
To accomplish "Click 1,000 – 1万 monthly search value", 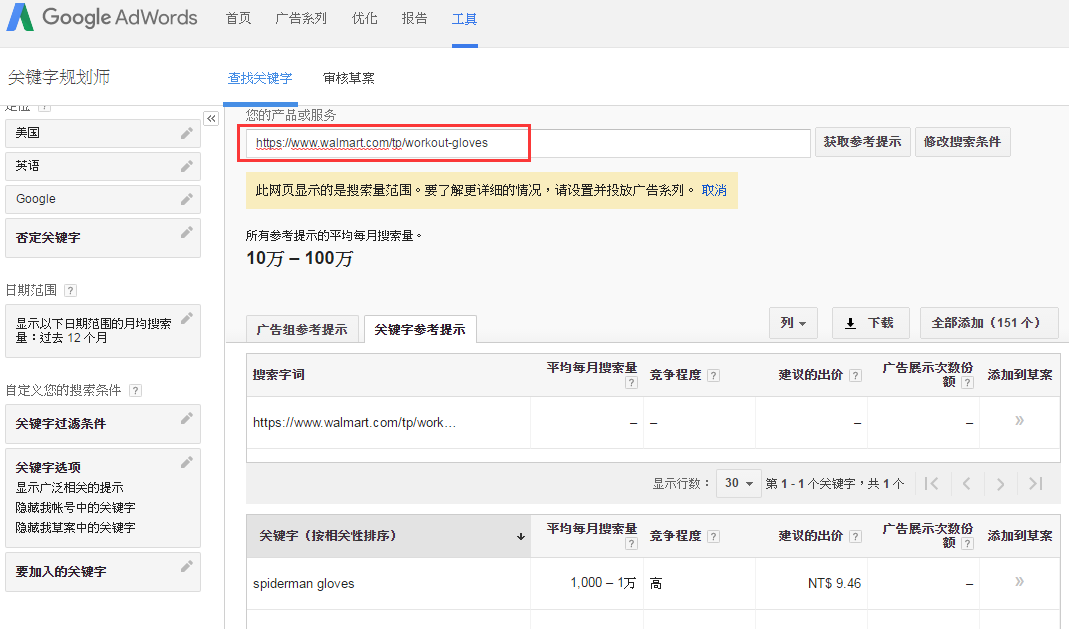I will 603,583.
